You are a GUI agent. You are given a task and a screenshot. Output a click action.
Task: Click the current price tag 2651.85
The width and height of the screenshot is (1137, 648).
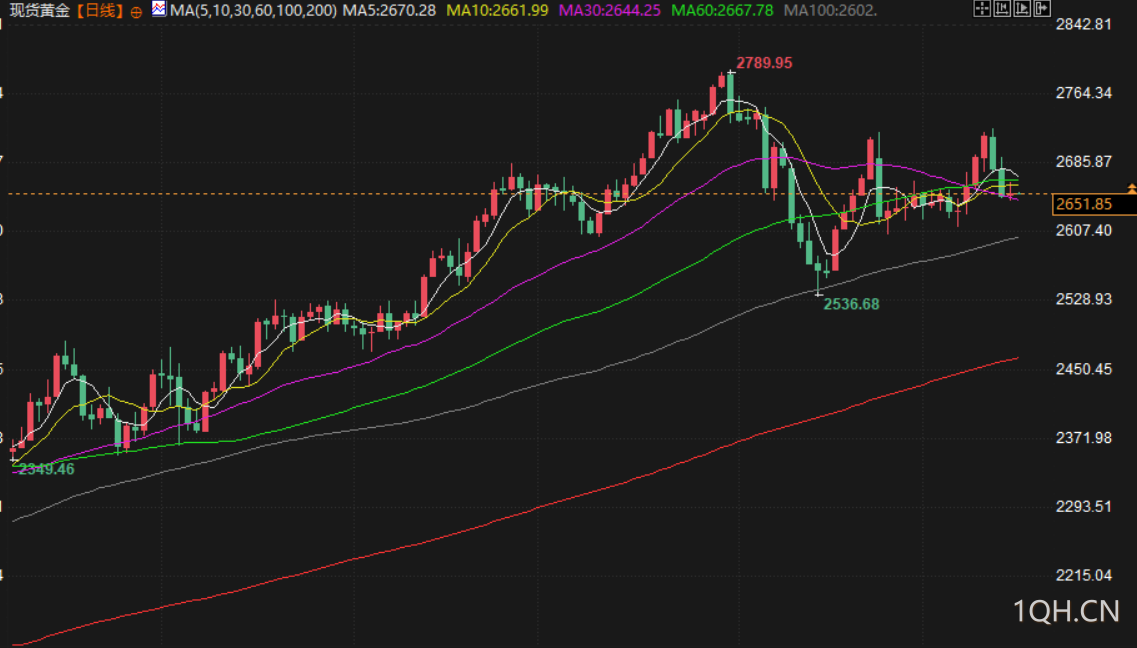click(x=1094, y=204)
